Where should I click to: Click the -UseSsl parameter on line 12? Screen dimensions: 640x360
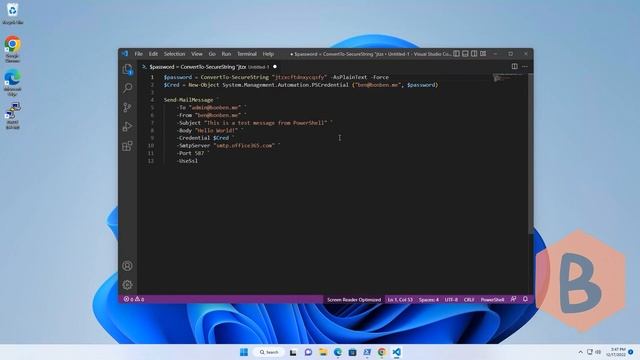point(188,161)
